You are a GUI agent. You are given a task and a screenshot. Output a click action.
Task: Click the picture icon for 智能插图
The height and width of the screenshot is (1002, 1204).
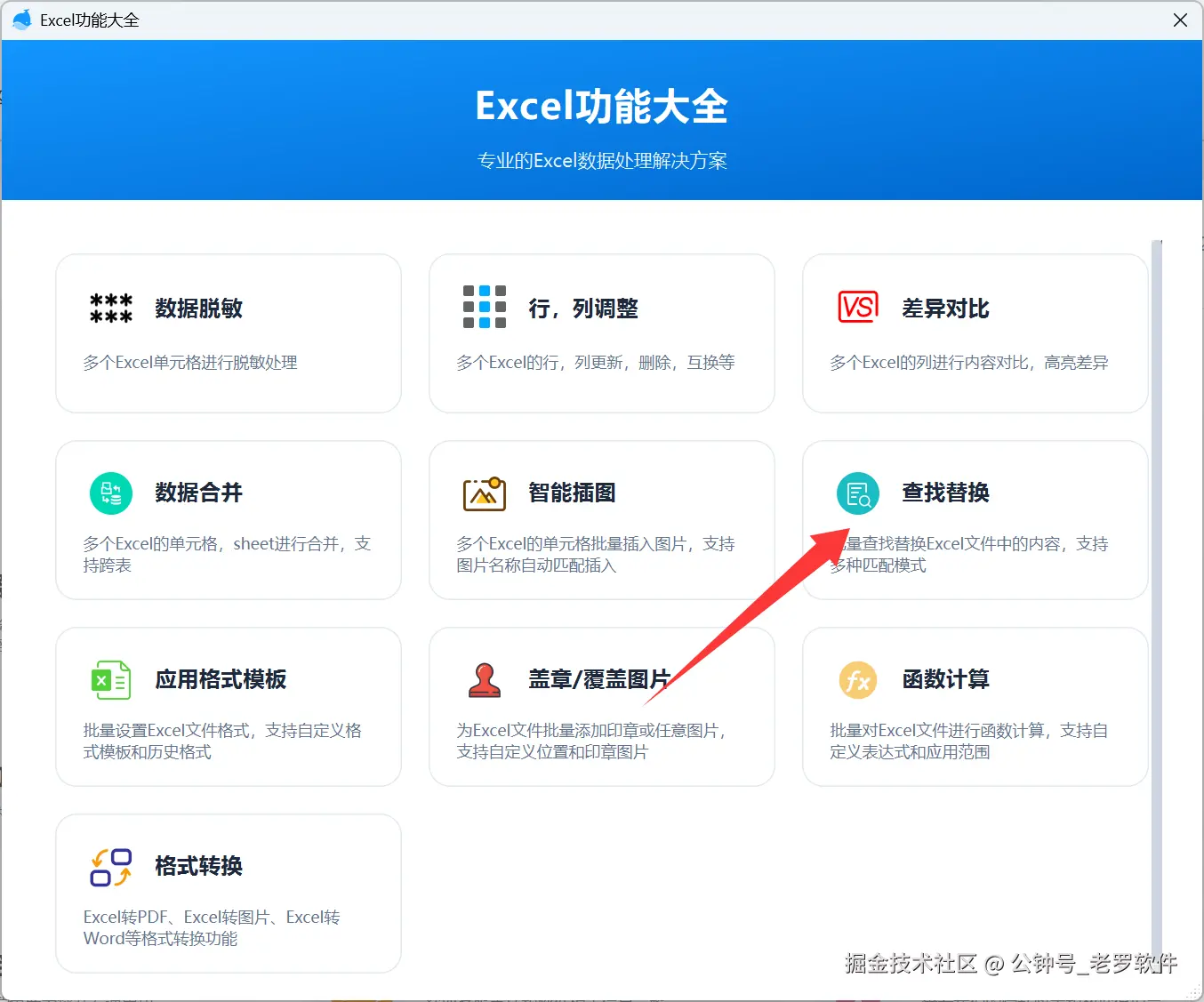(485, 493)
